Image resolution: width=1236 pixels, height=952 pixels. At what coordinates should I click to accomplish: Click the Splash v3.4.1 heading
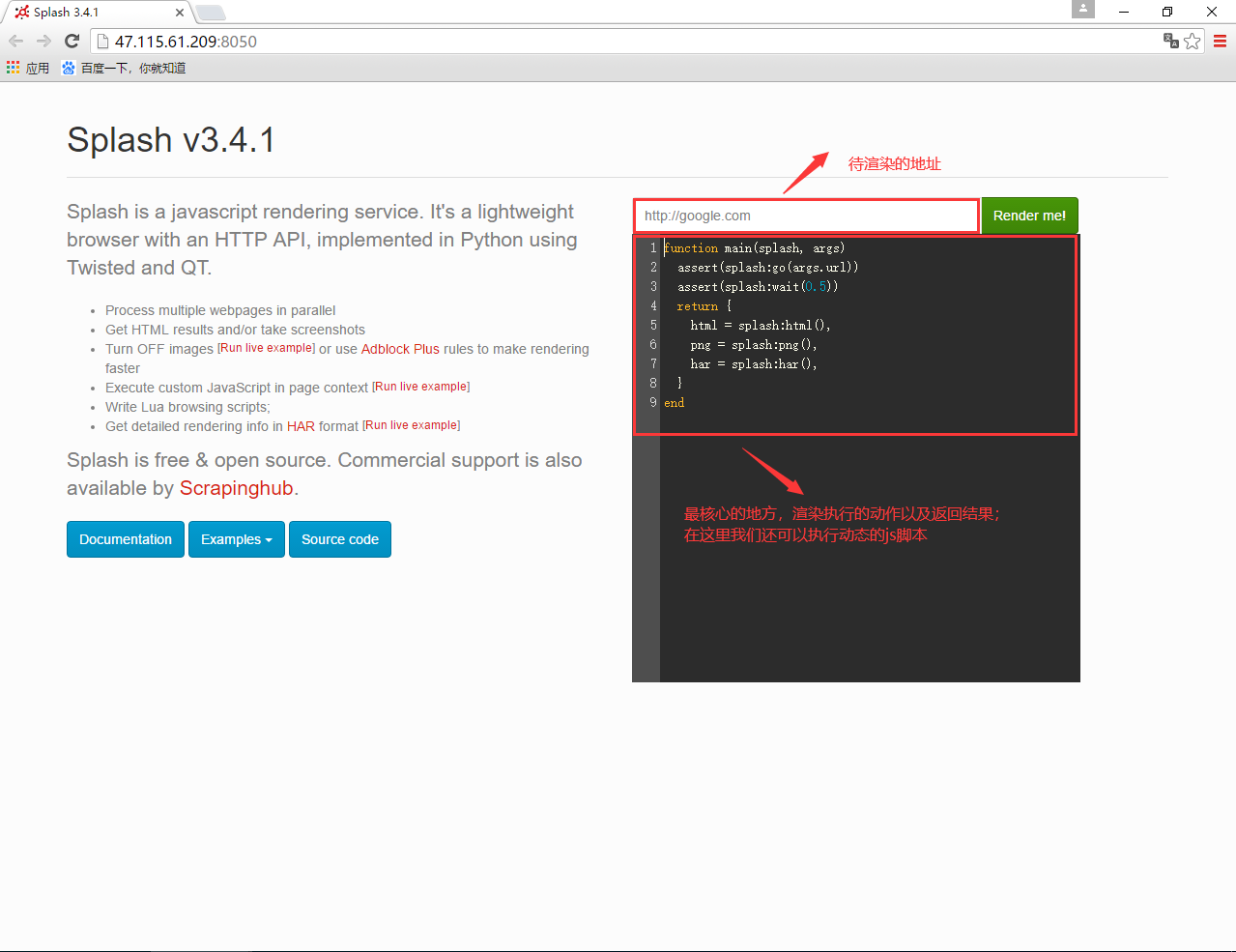point(171,140)
